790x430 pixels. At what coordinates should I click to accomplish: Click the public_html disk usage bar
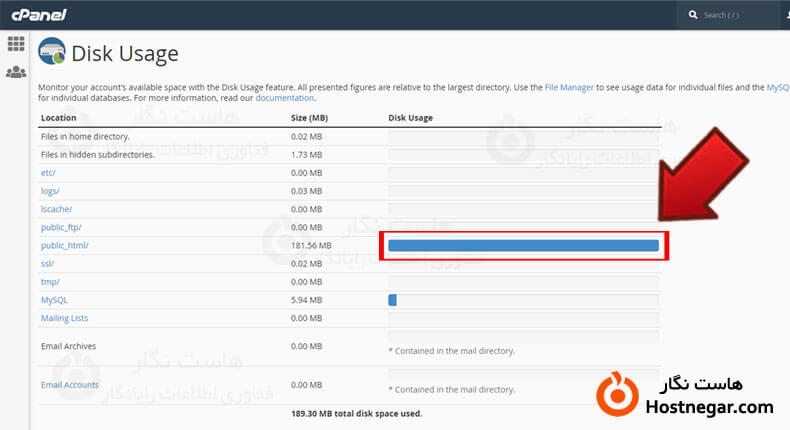pyautogui.click(x=523, y=245)
